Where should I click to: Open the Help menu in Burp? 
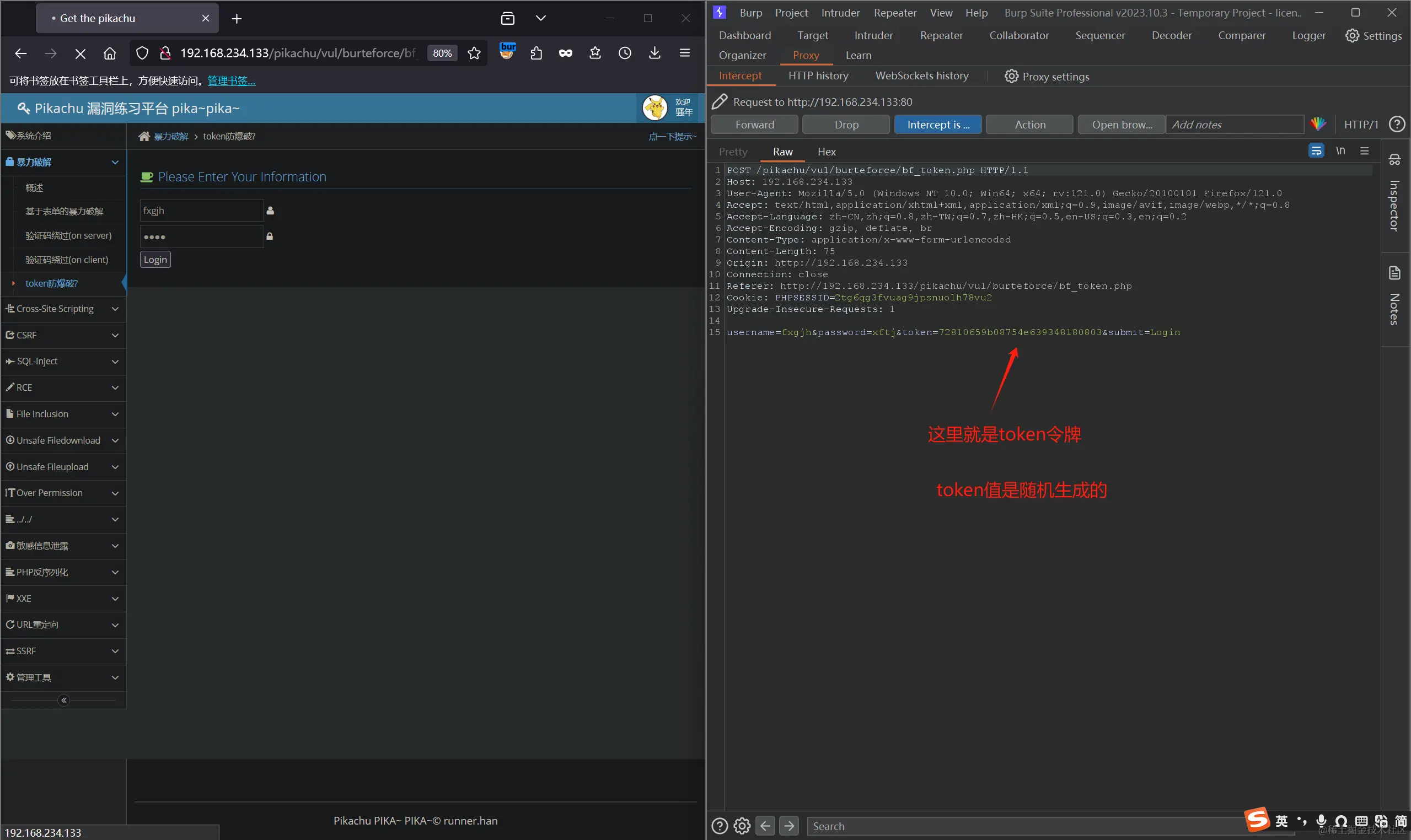(976, 13)
